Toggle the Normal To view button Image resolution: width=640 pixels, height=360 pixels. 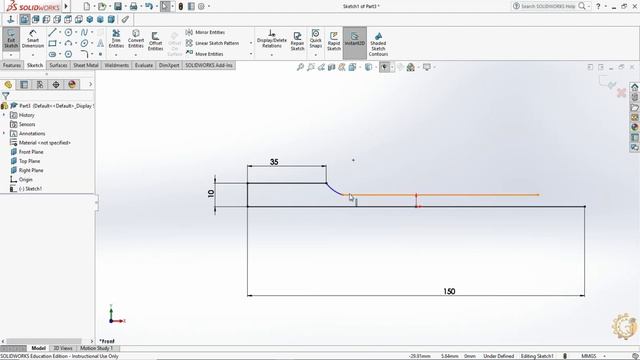(11, 19)
